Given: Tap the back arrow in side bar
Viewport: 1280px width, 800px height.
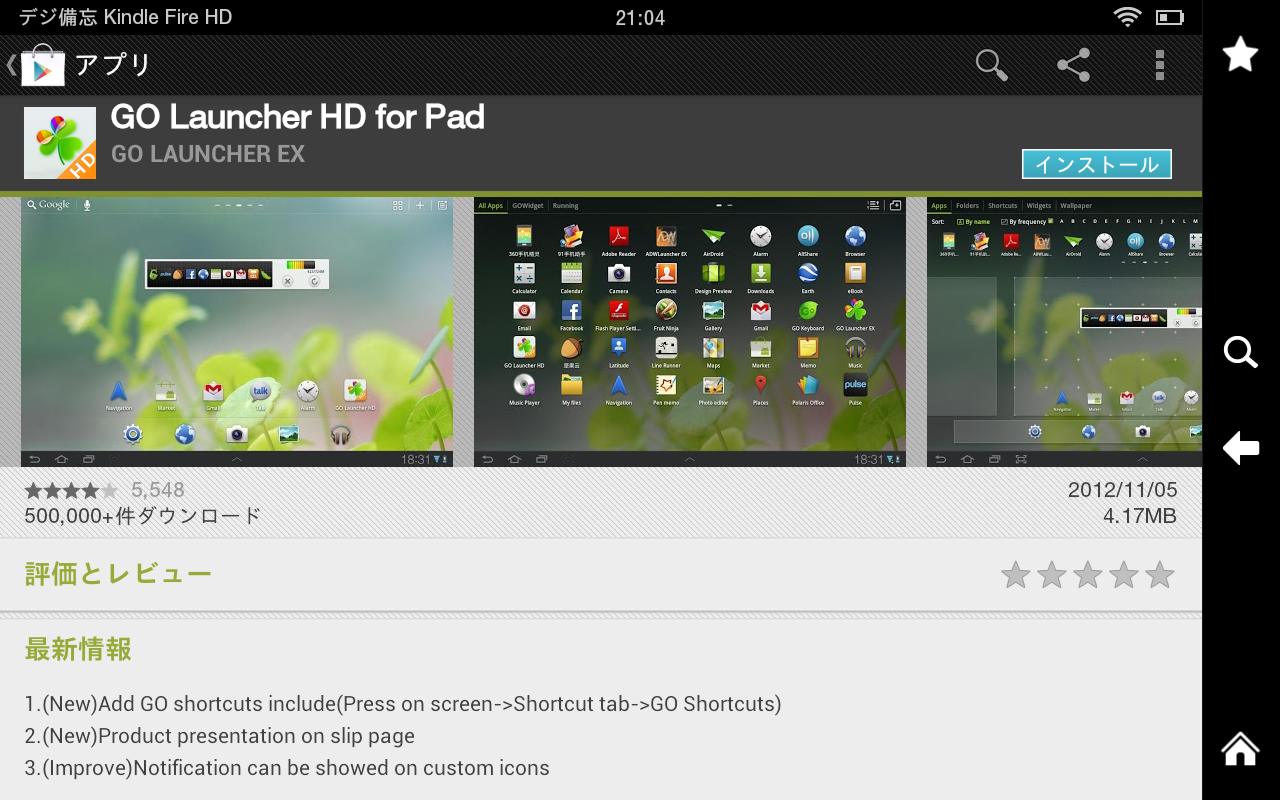Looking at the screenshot, I should point(1240,448).
